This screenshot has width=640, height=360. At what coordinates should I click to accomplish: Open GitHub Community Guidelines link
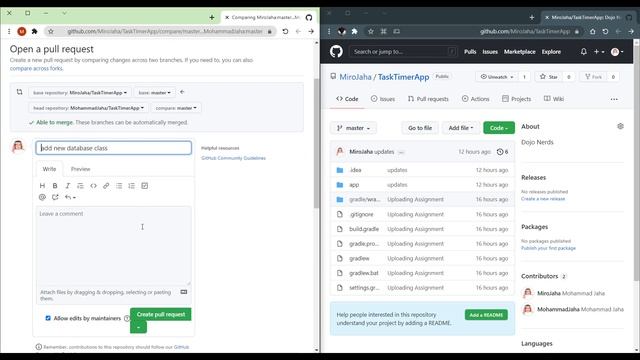(233, 158)
